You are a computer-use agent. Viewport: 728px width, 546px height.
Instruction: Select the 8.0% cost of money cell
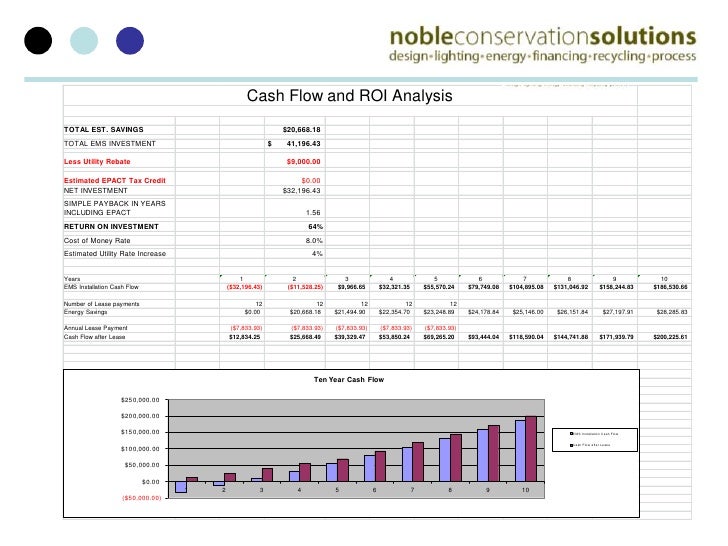(314, 240)
